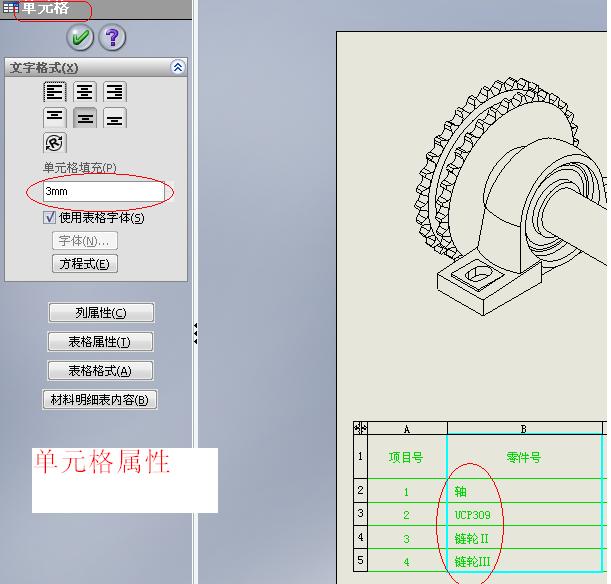Select row 5 header of table

click(x=360, y=560)
